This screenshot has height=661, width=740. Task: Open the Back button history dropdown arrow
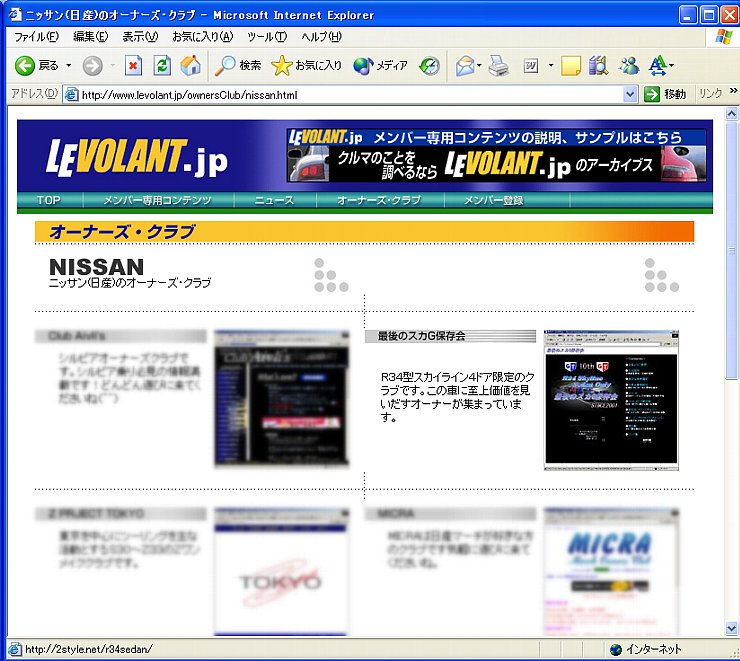pos(68,66)
